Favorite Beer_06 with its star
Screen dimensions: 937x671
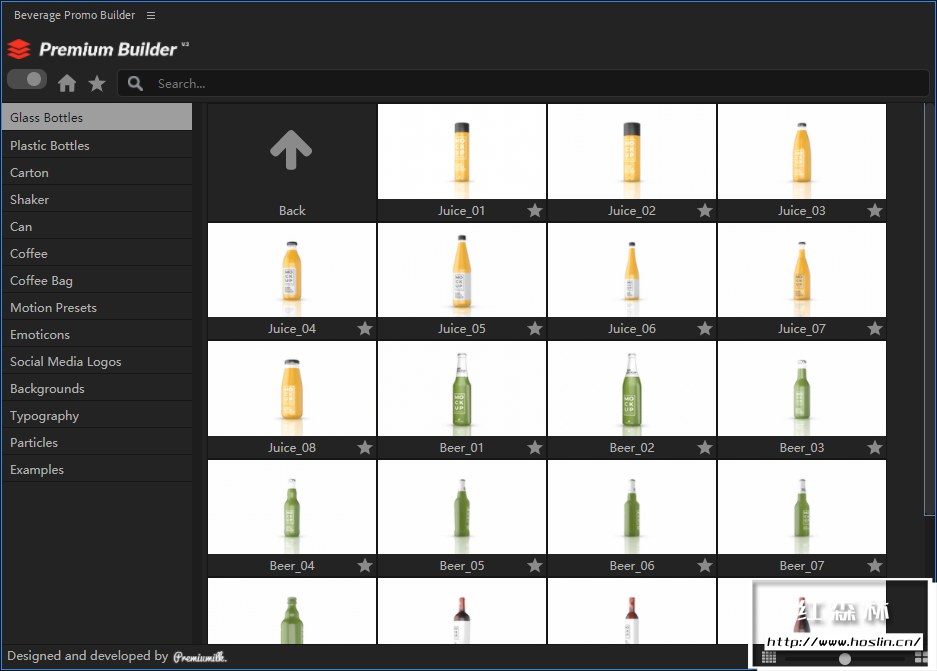tap(705, 565)
